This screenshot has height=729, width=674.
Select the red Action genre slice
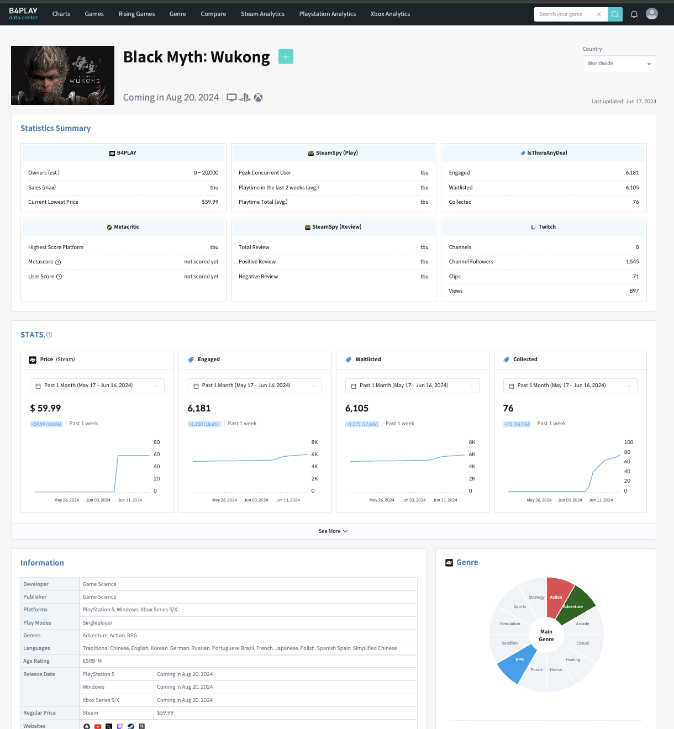click(x=558, y=596)
